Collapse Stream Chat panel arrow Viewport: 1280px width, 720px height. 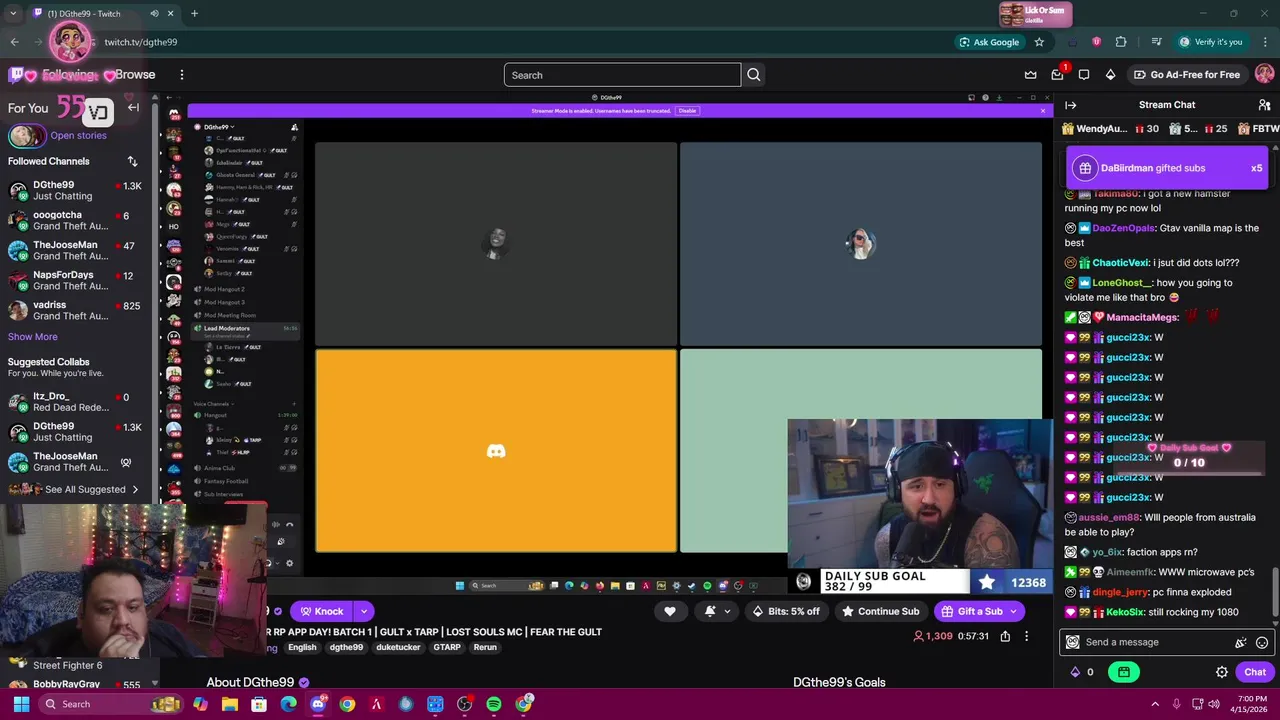[x=1071, y=105]
